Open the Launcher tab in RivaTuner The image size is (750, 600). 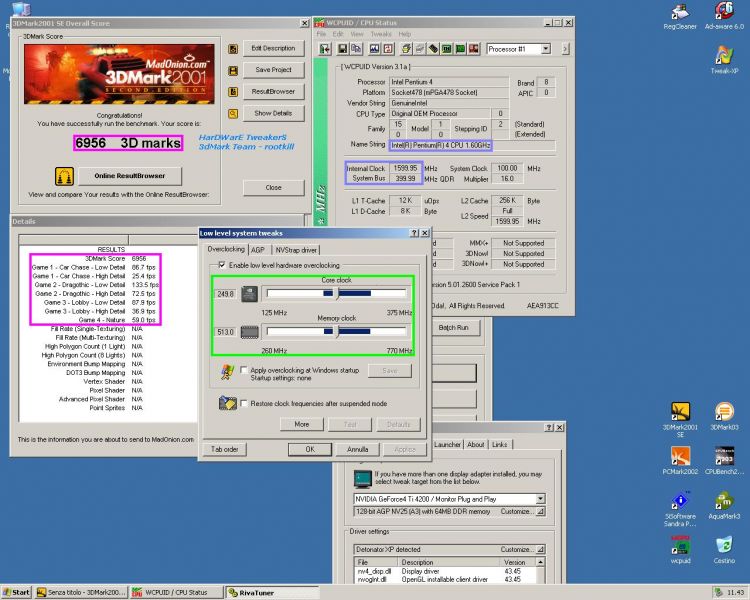pos(447,444)
